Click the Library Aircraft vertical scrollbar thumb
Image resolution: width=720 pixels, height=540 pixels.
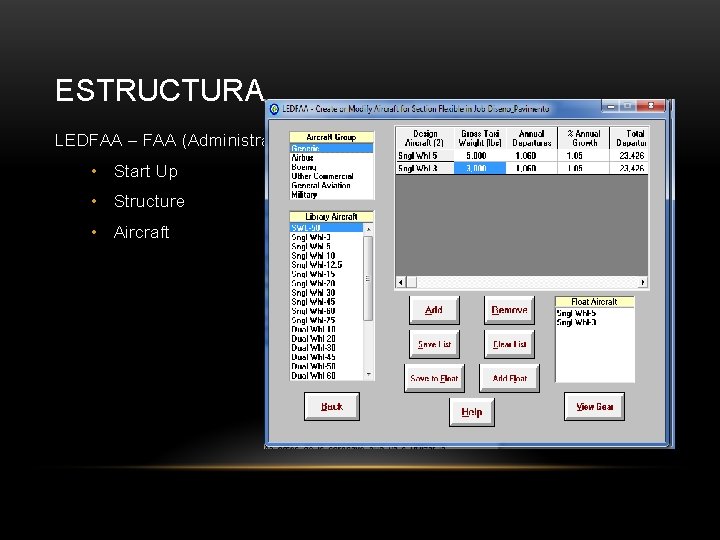368,278
